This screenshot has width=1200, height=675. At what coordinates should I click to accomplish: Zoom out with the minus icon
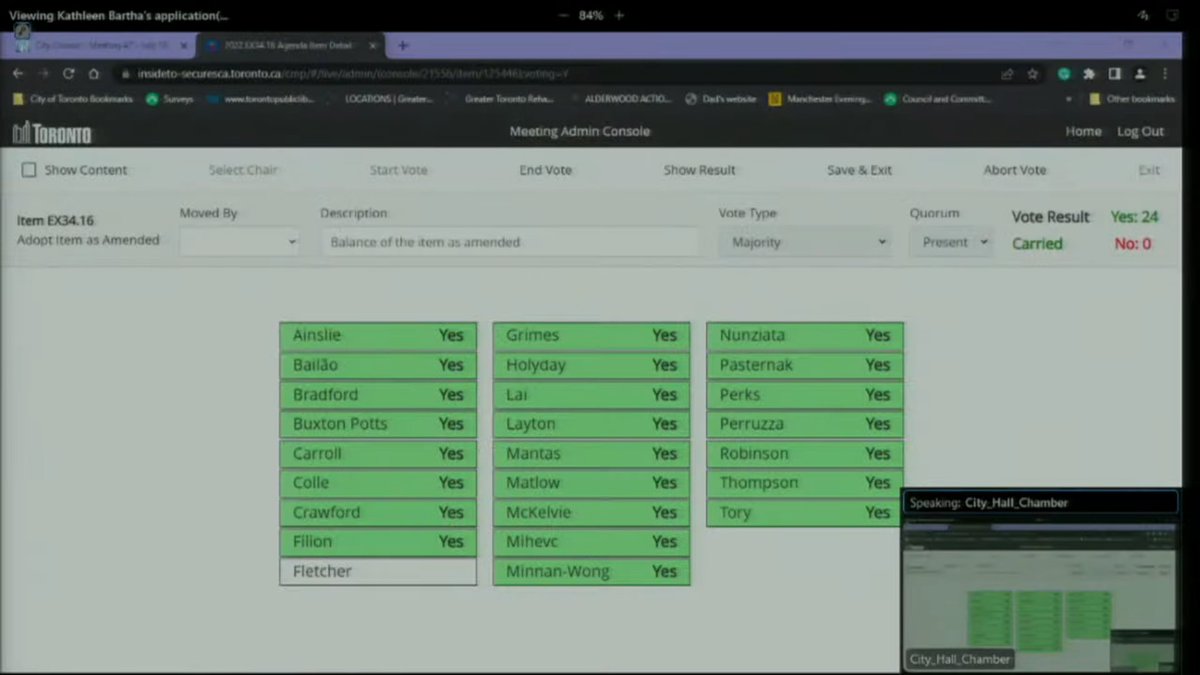point(563,15)
